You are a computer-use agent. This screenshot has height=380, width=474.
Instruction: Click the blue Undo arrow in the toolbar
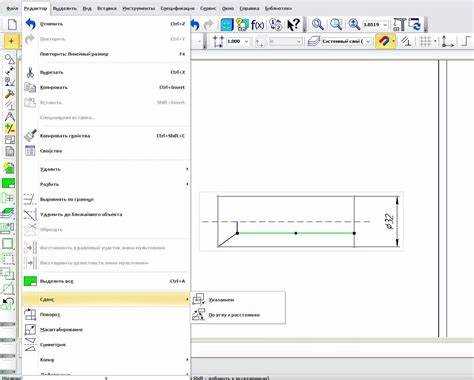pos(195,25)
